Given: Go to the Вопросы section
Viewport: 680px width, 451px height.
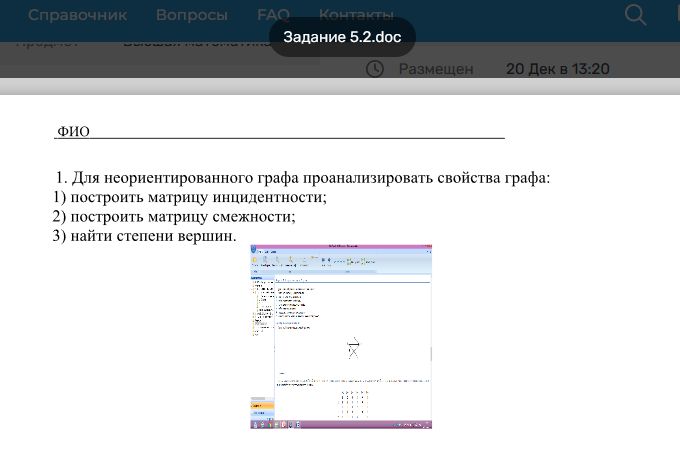Looking at the screenshot, I should pos(191,15).
